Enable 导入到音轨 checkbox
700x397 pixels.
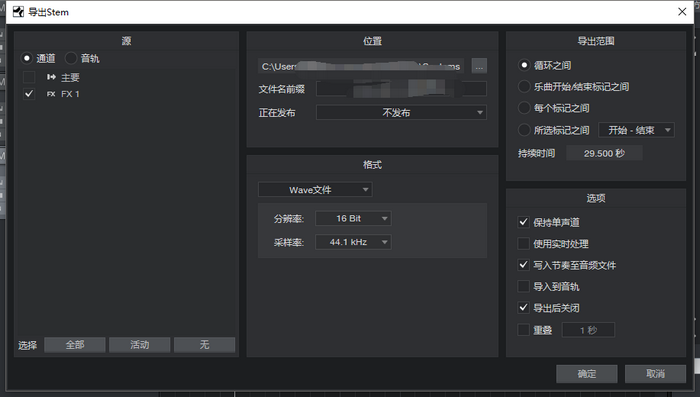pos(523,286)
